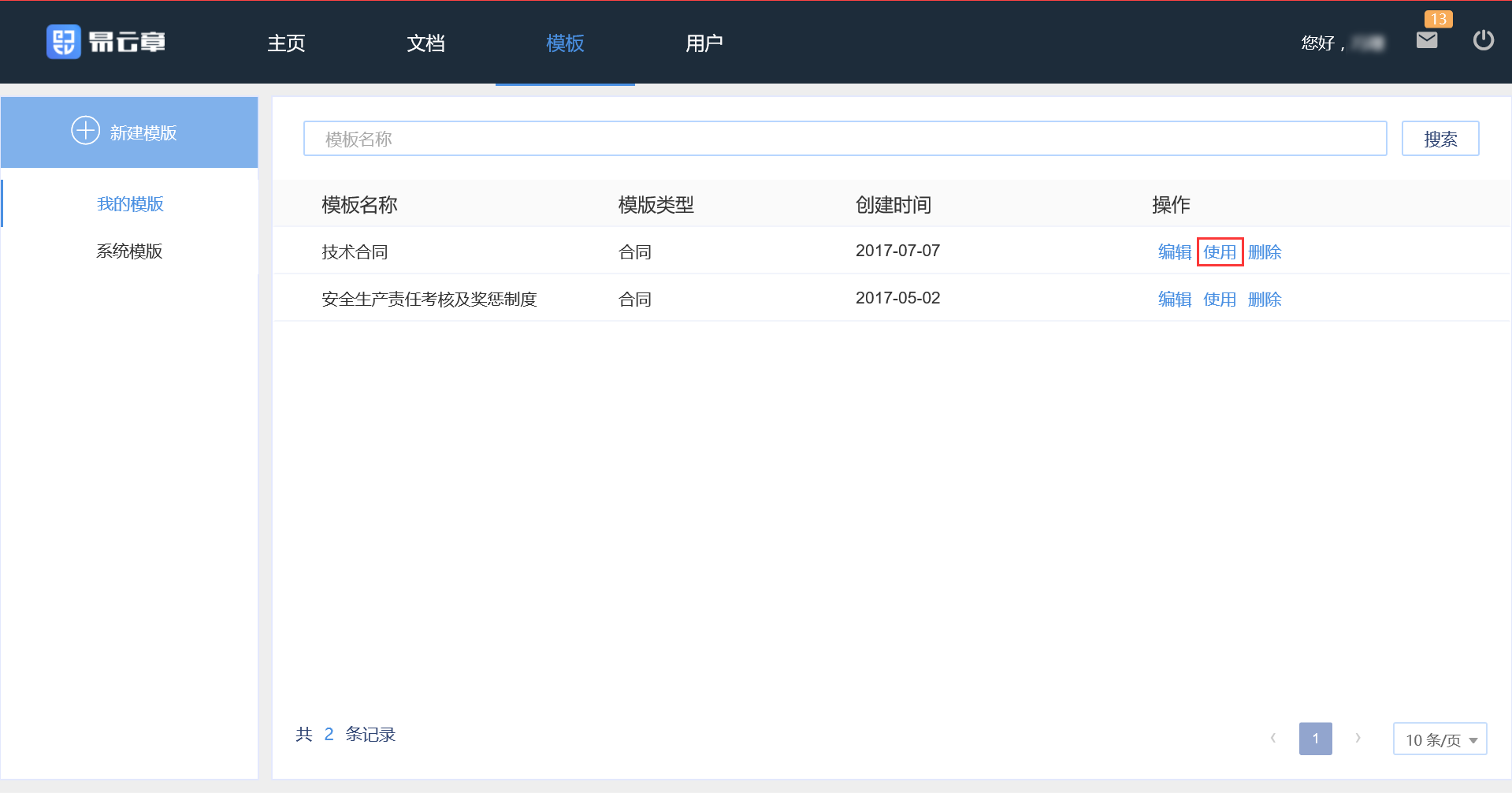Open the 主页 navigation tab
Image resolution: width=1512 pixels, height=793 pixels.
[286, 43]
